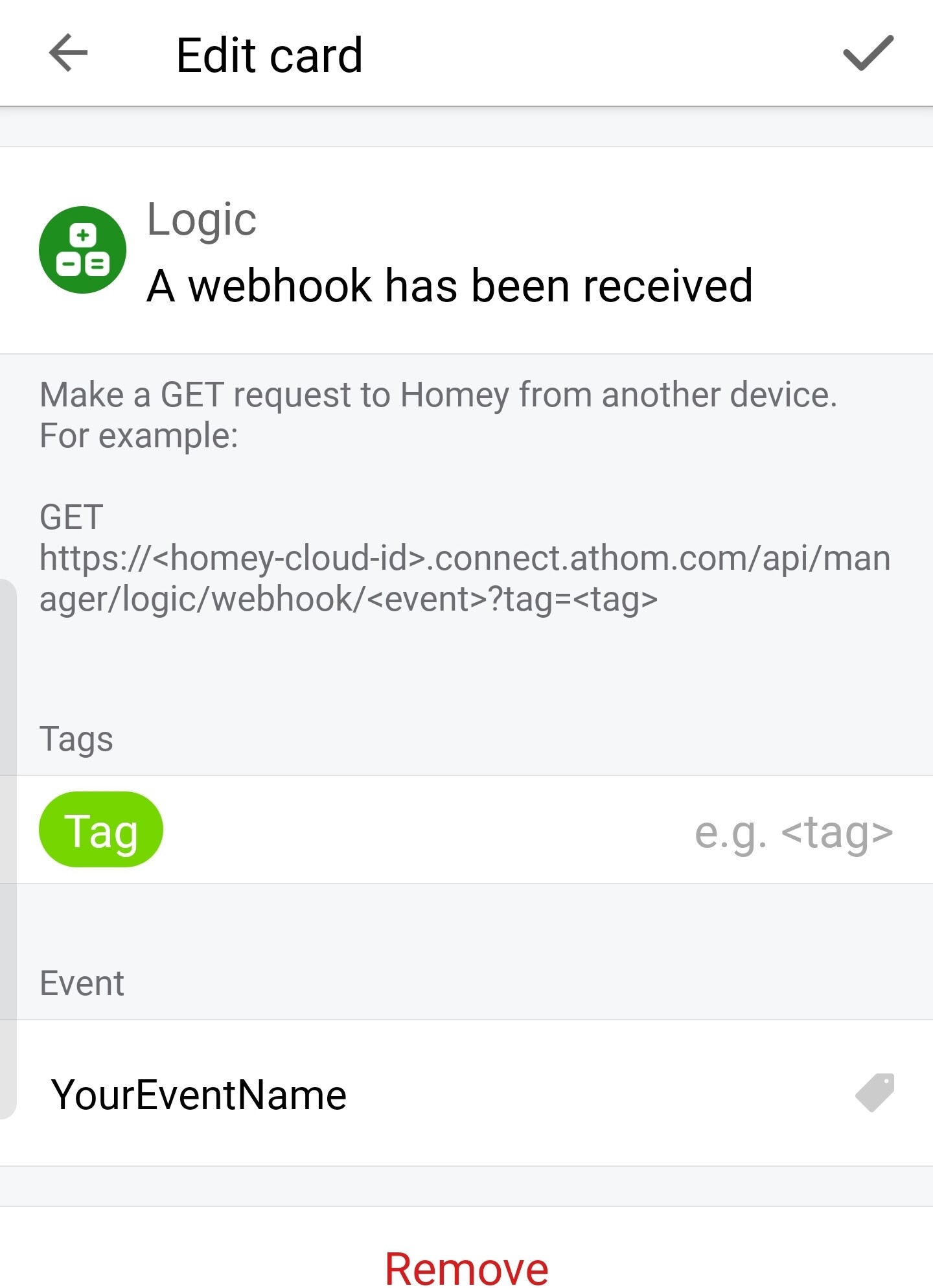933x1288 pixels.
Task: Tap the green Logic app icon
Action: [x=82, y=250]
